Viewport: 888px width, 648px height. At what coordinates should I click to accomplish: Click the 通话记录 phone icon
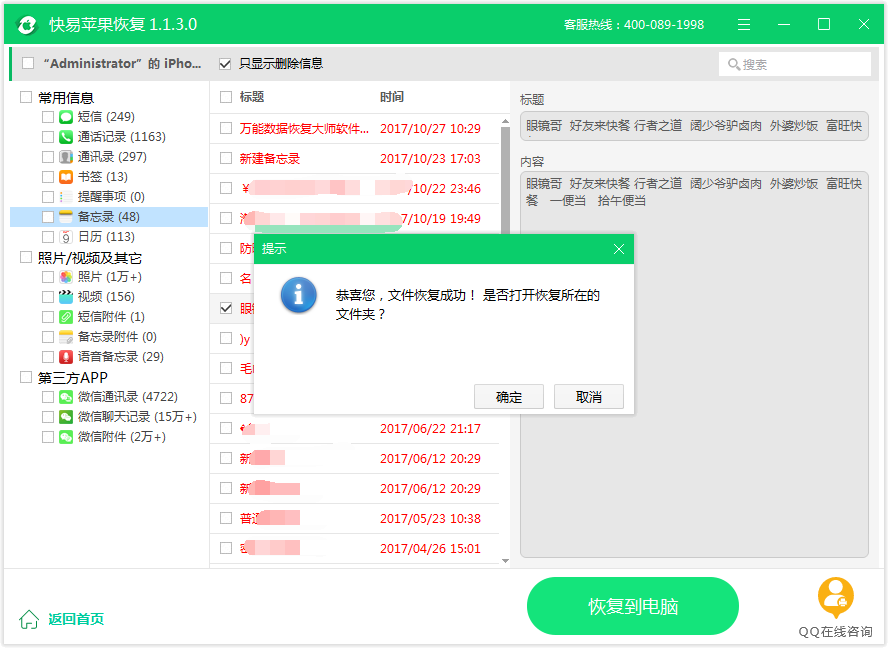66,137
